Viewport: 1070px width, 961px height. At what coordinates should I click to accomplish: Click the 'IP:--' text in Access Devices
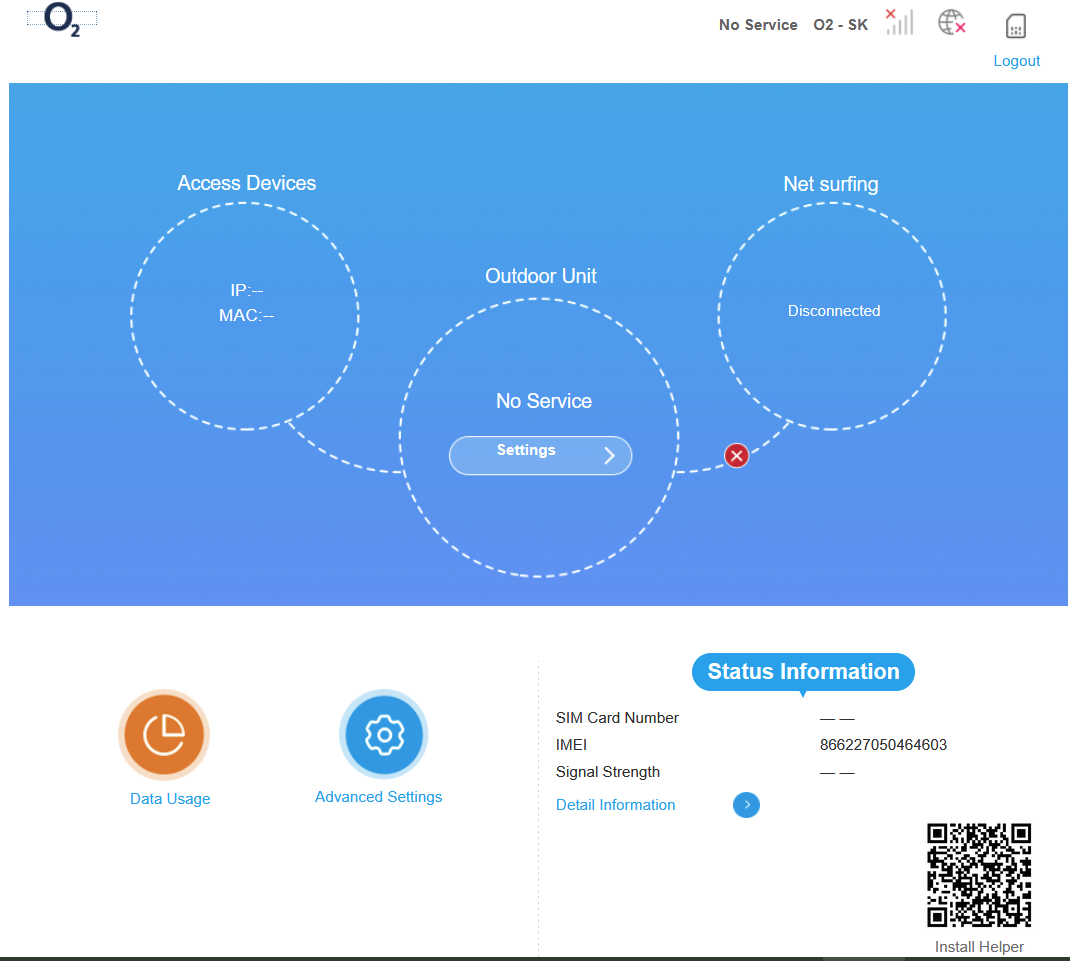pyautogui.click(x=246, y=290)
